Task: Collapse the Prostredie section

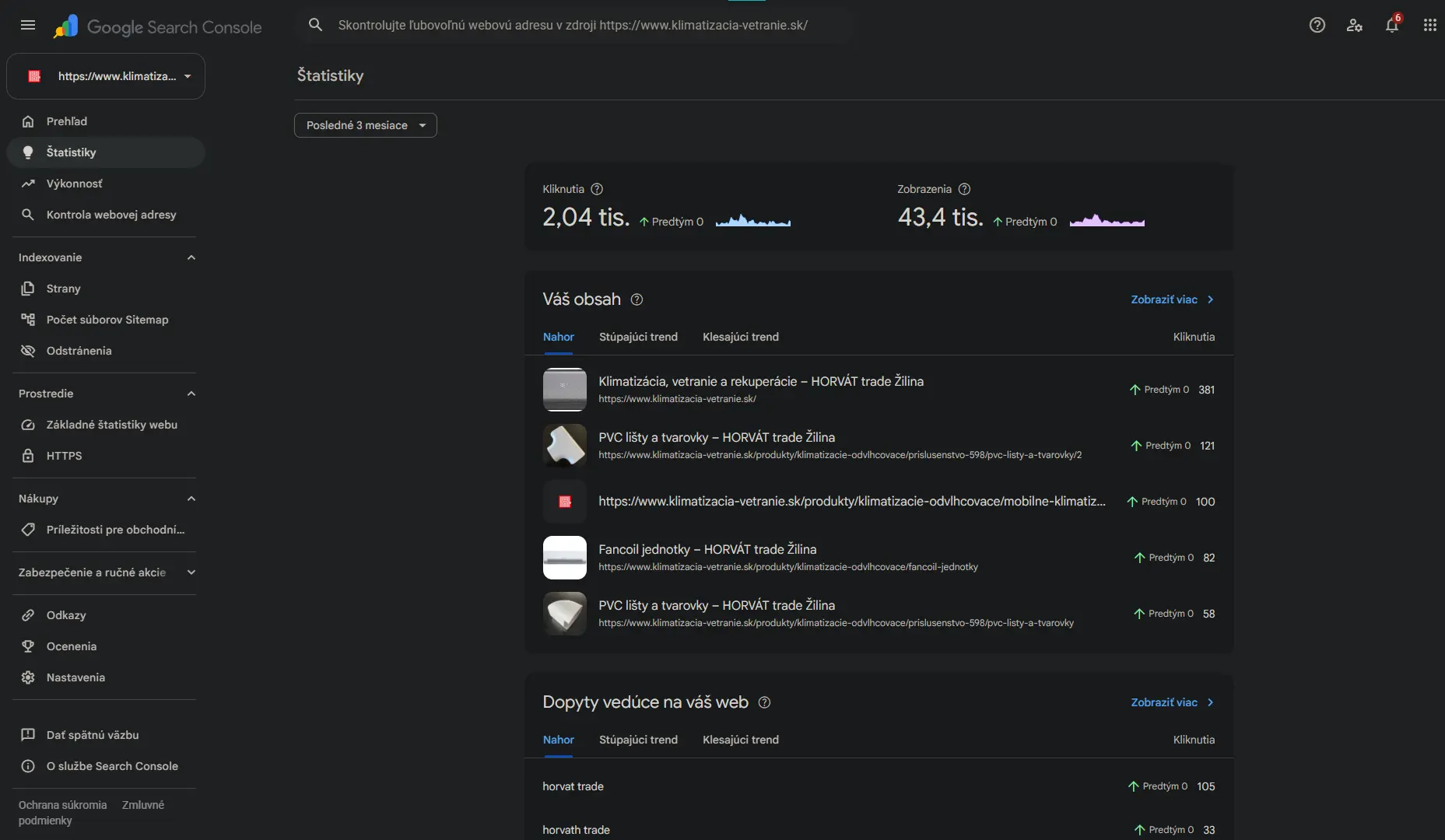Action: tap(191, 394)
